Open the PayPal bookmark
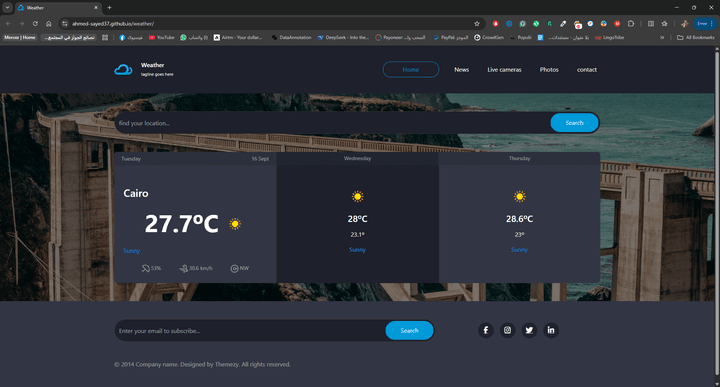 [450, 38]
